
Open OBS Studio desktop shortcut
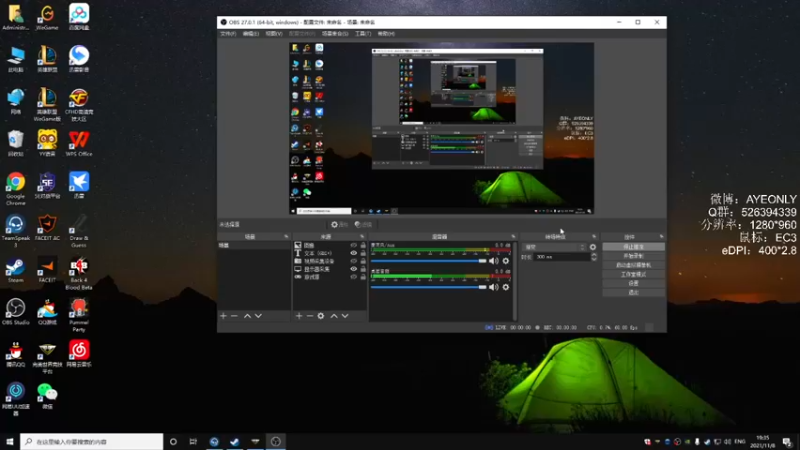15,312
